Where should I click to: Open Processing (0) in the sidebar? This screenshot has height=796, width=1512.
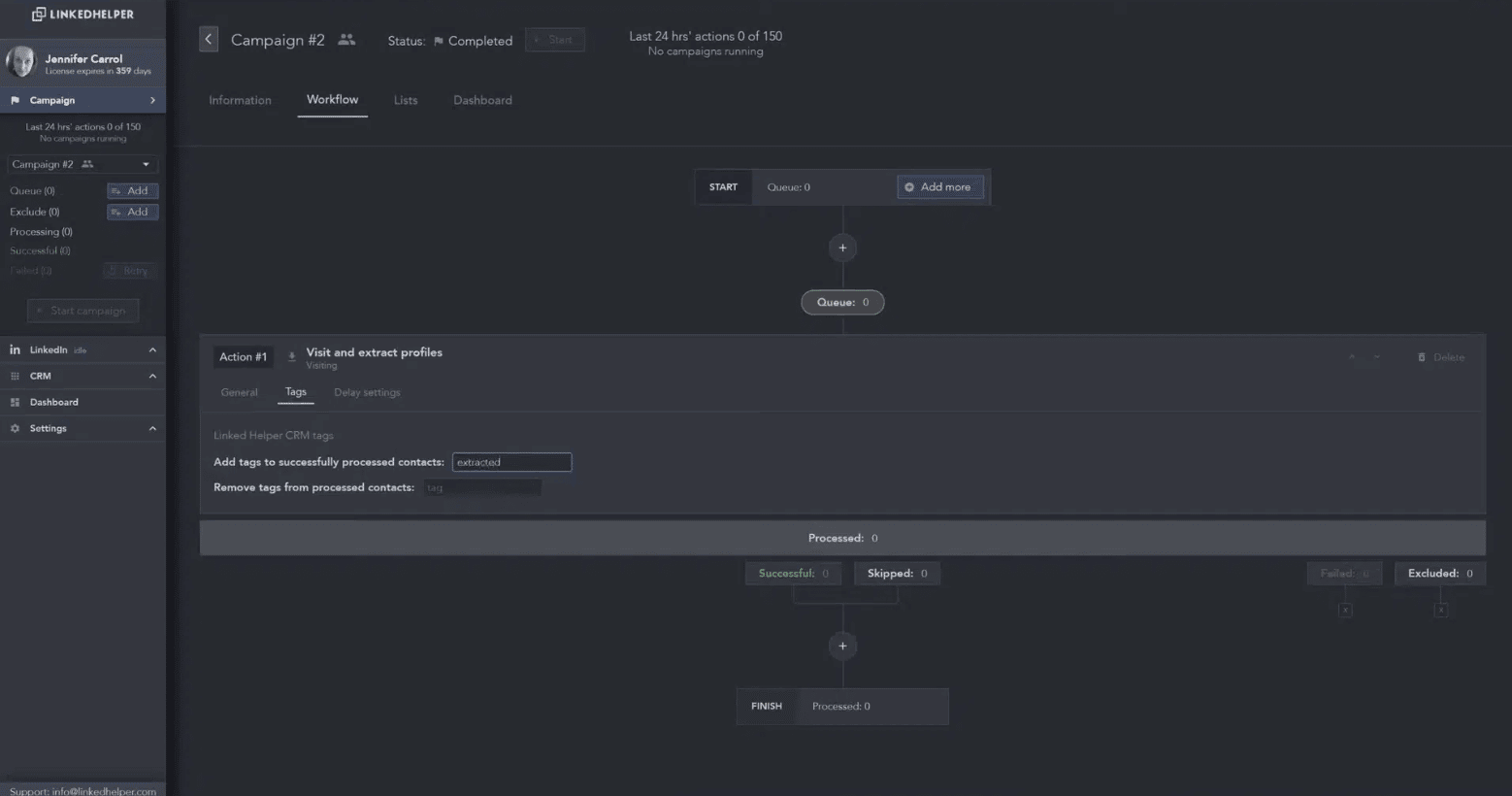(41, 232)
